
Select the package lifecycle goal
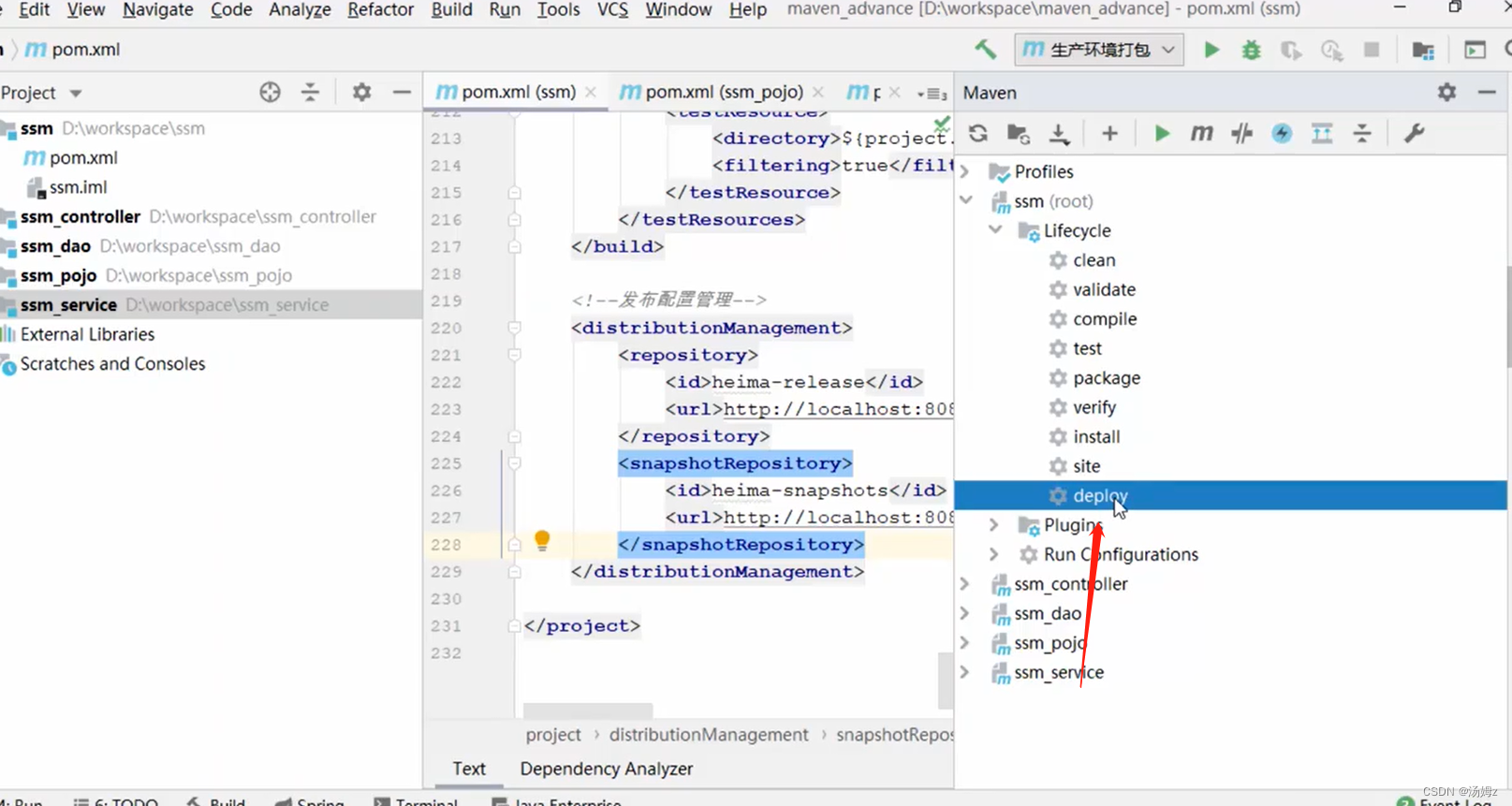click(x=1107, y=378)
